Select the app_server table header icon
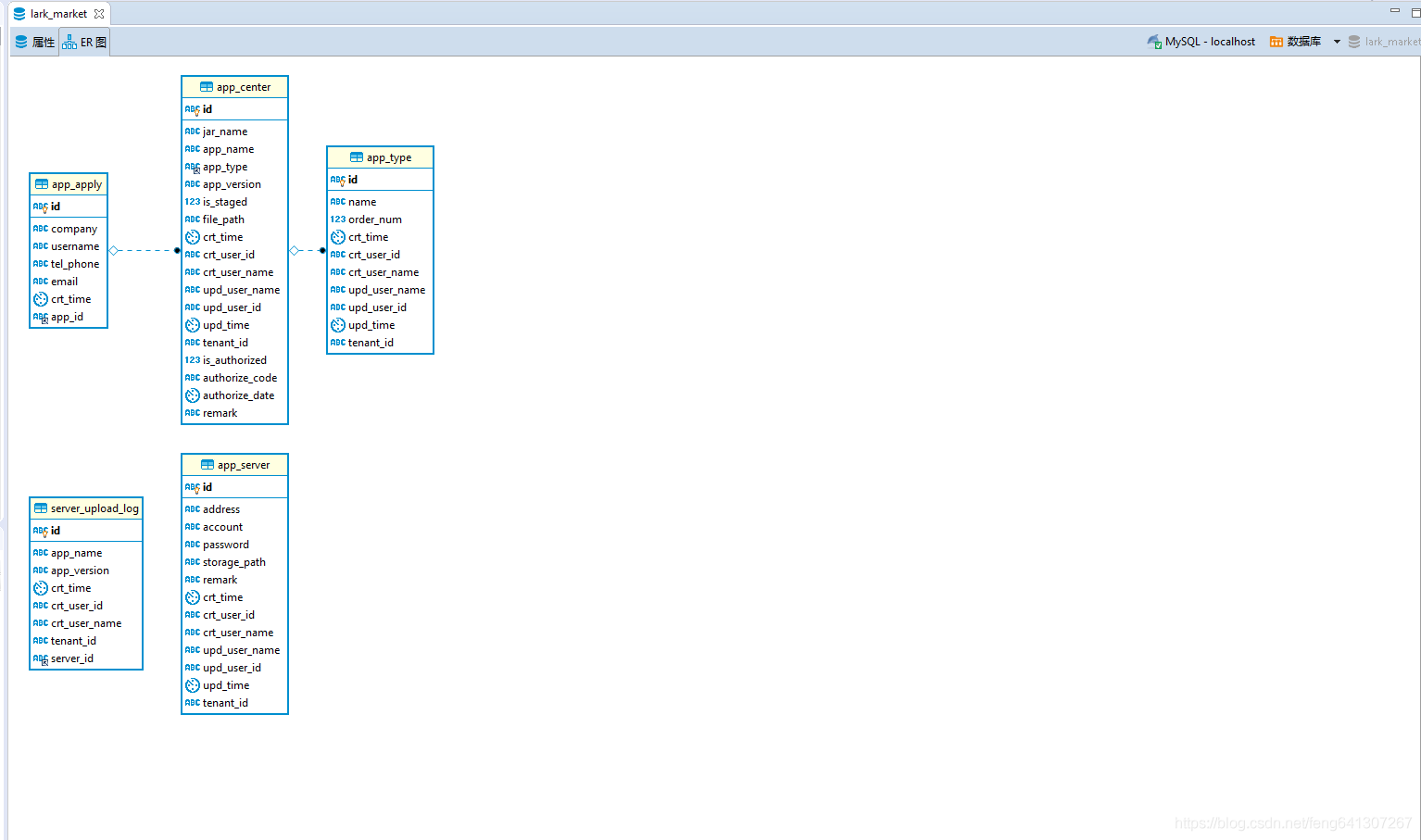This screenshot has width=1421, height=840. [207, 465]
